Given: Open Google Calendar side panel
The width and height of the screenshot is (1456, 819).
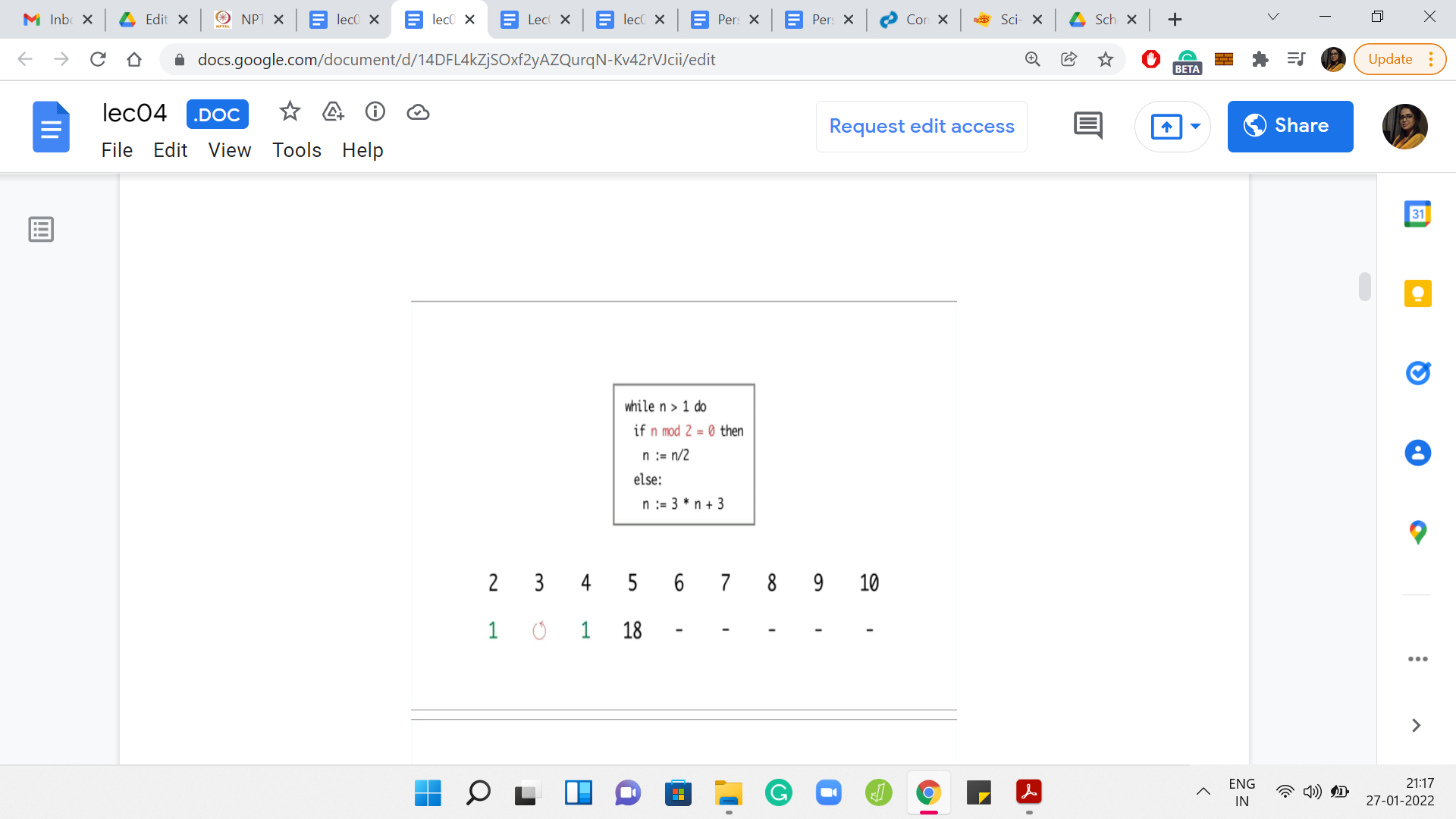Looking at the screenshot, I should (x=1417, y=214).
